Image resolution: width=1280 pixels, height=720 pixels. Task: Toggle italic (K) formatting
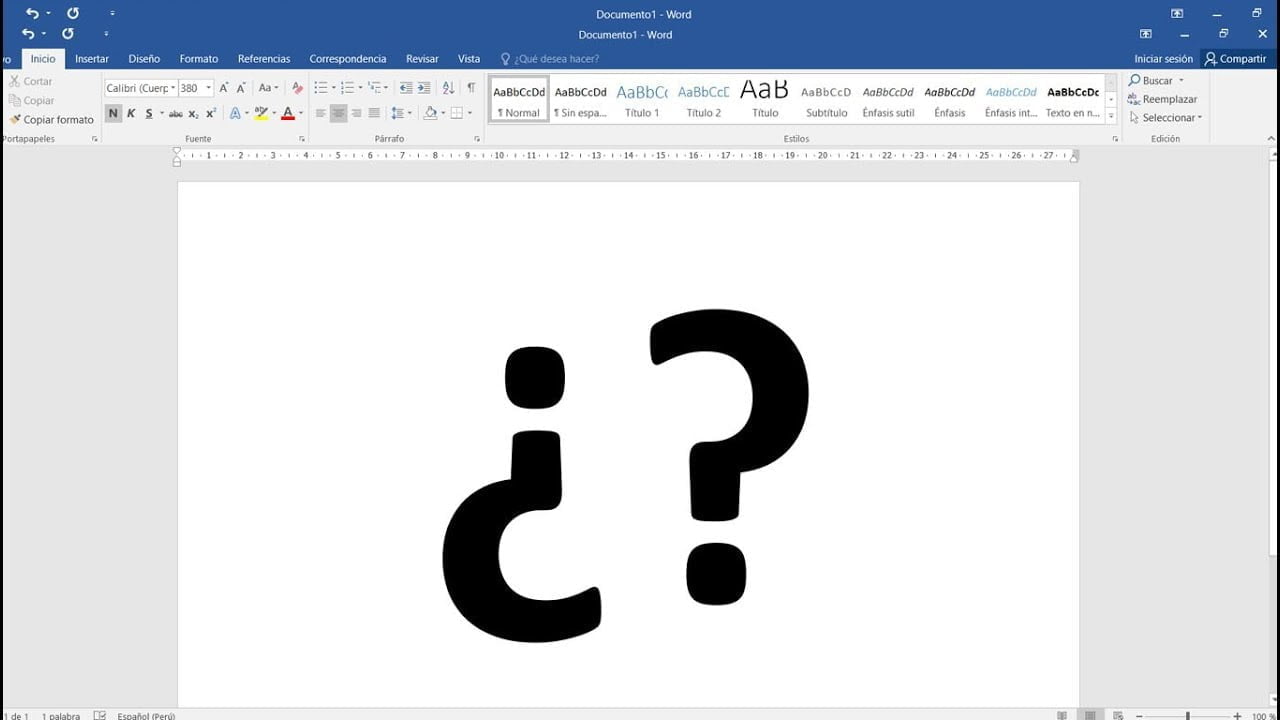(131, 113)
